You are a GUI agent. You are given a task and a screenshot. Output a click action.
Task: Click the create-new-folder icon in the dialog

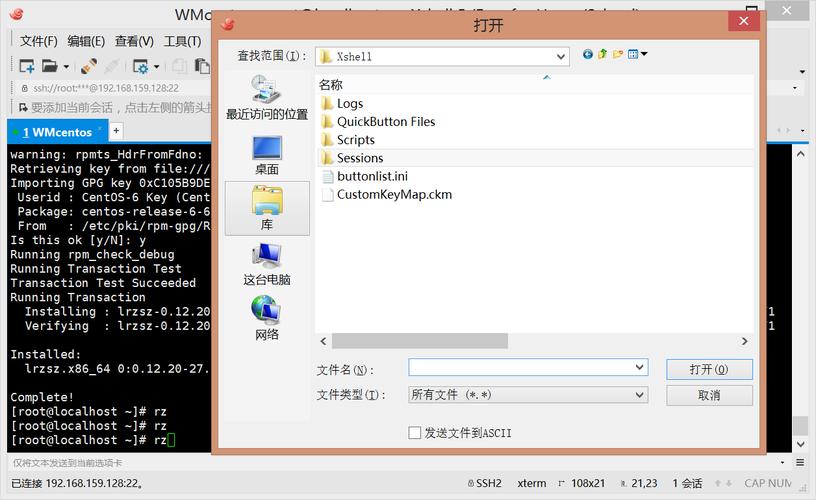(x=618, y=54)
